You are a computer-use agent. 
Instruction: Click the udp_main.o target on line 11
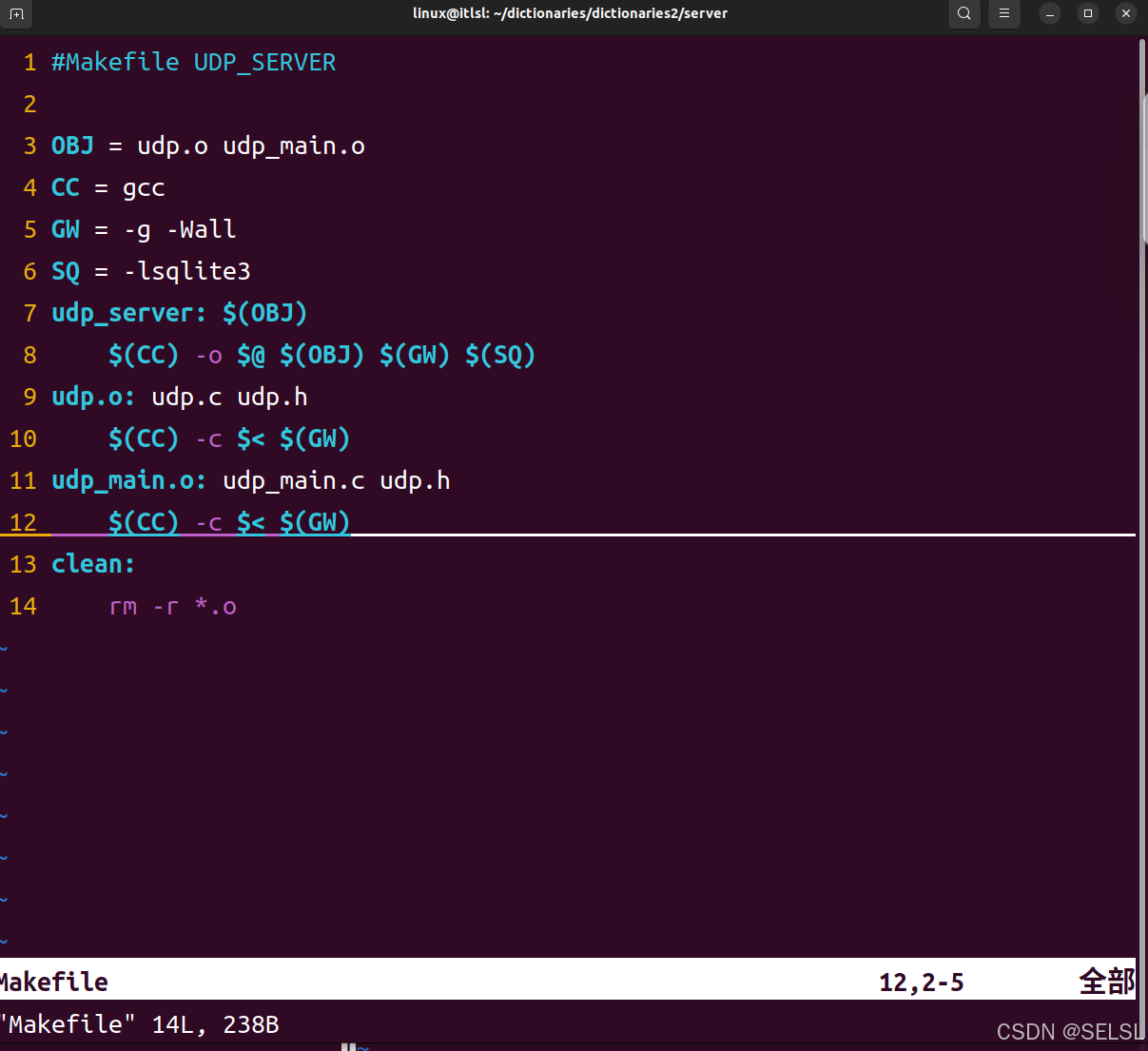point(122,480)
